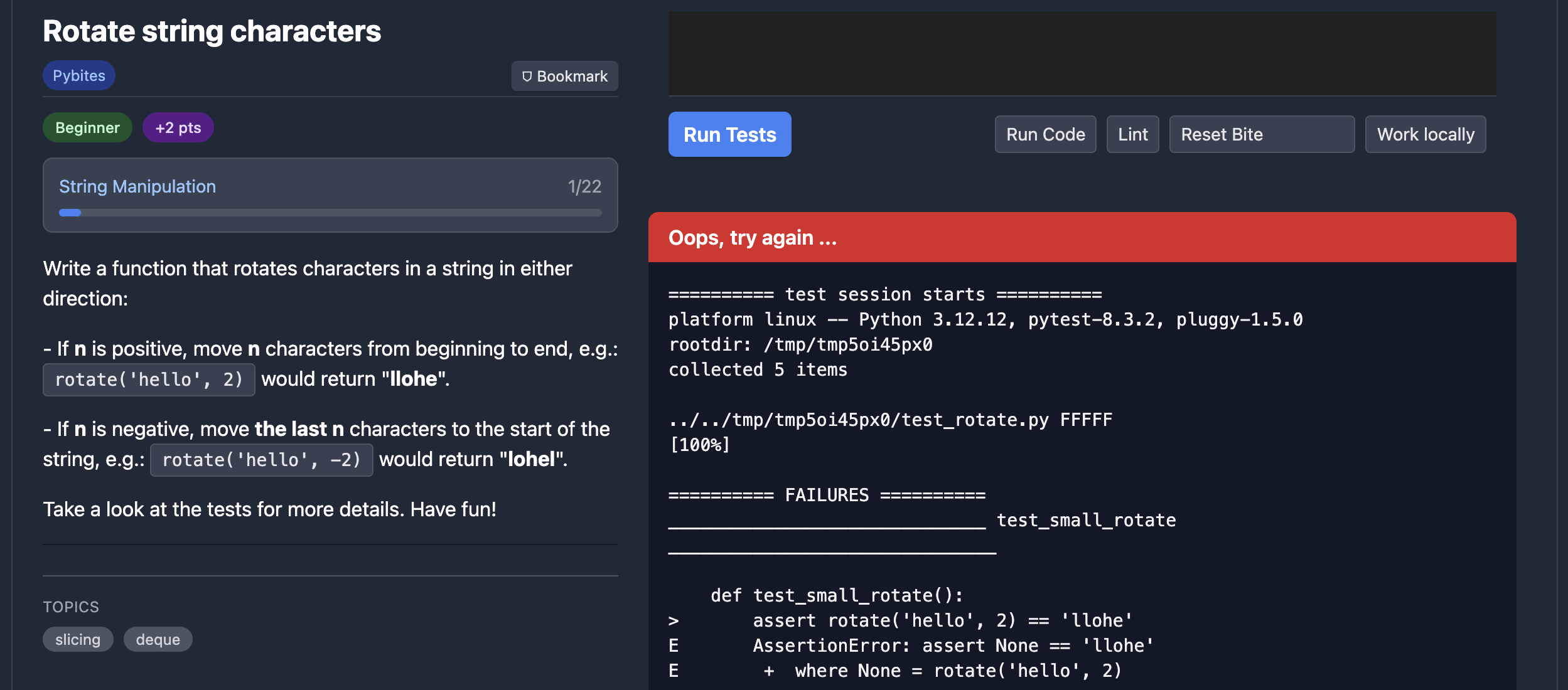Click the String Manipulation progress bar
This screenshot has height=690, width=1568.
coord(330,213)
